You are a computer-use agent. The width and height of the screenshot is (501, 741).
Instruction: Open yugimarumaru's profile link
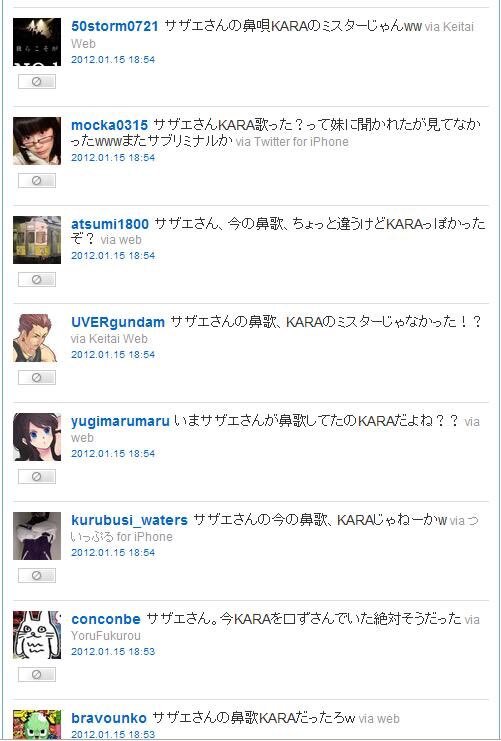121,422
